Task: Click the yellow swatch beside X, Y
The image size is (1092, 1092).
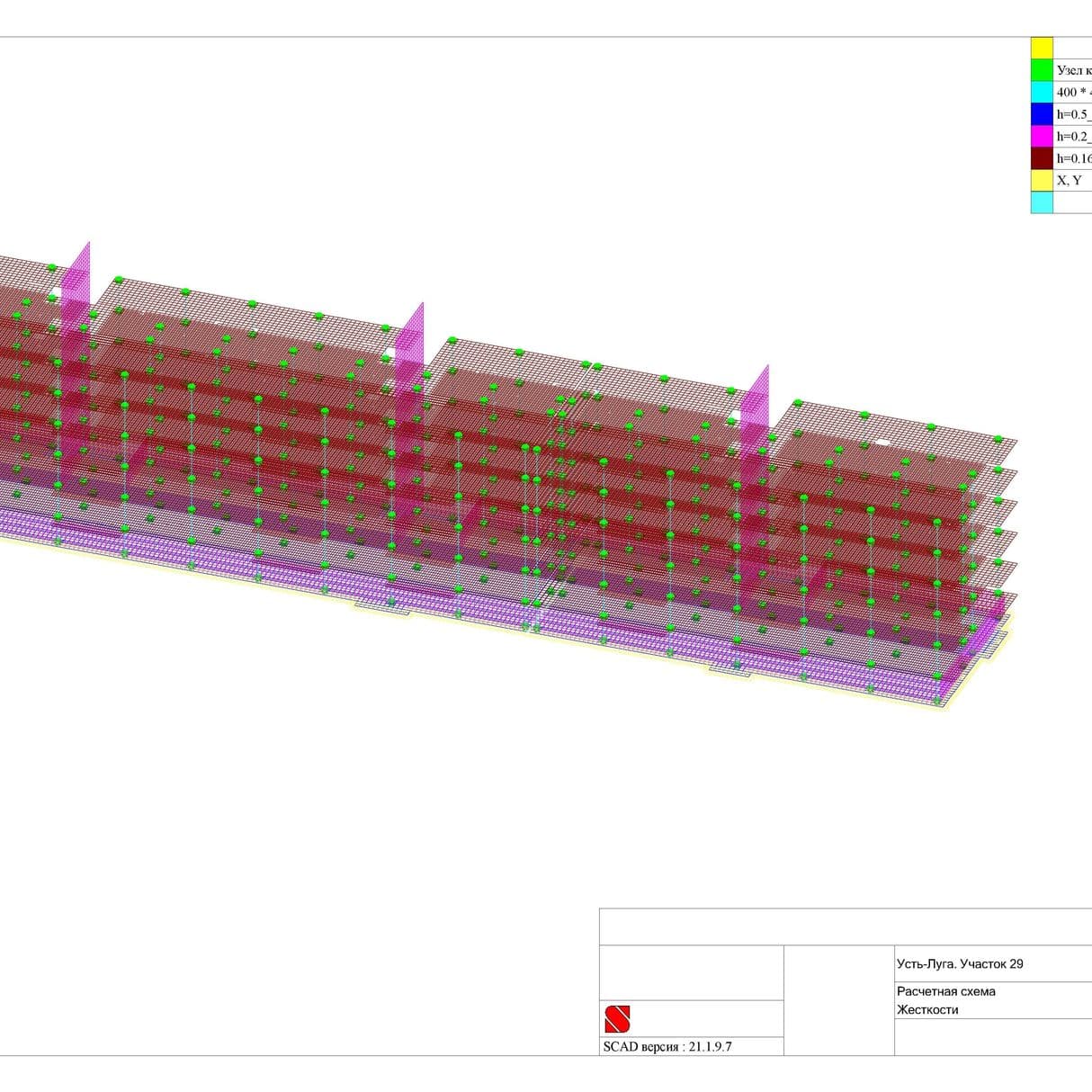Action: [x=1042, y=180]
